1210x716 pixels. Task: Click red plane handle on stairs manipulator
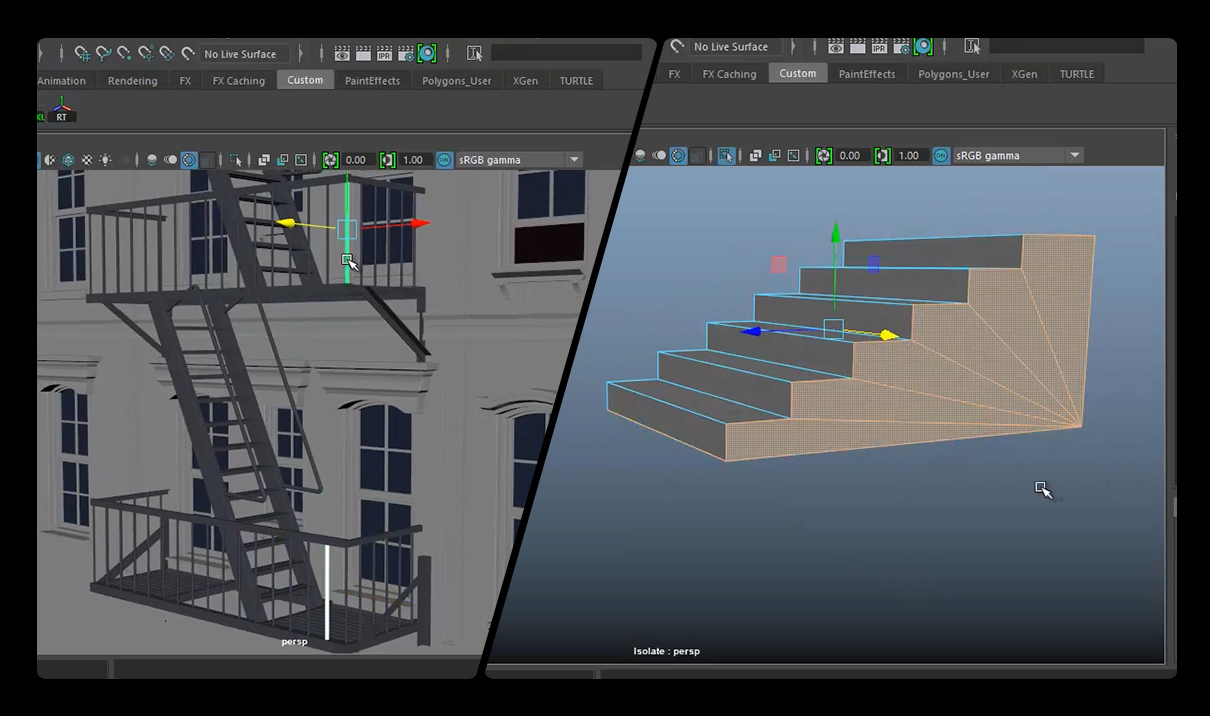pos(779,264)
